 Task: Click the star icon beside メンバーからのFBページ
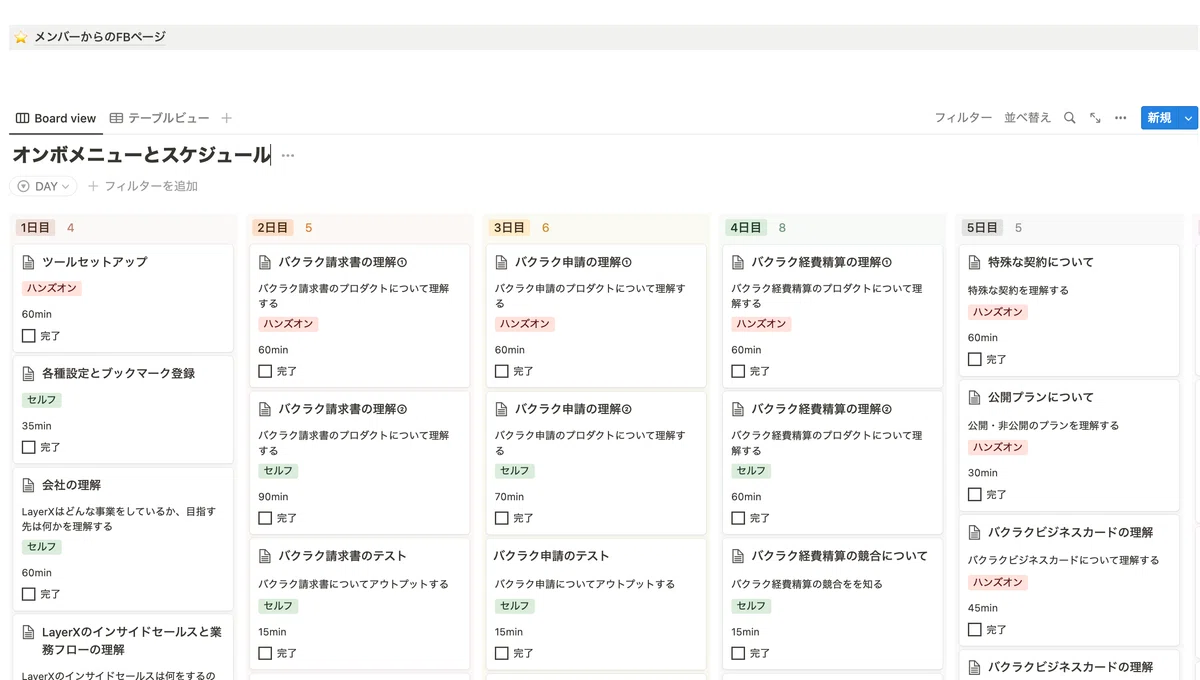pyautogui.click(x=21, y=37)
